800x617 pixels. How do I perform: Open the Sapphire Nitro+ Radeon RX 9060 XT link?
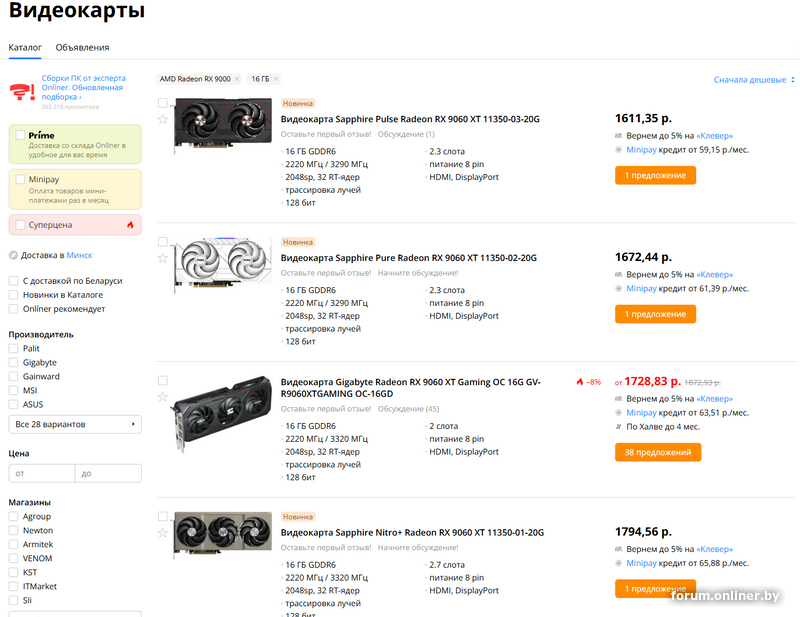(412, 533)
